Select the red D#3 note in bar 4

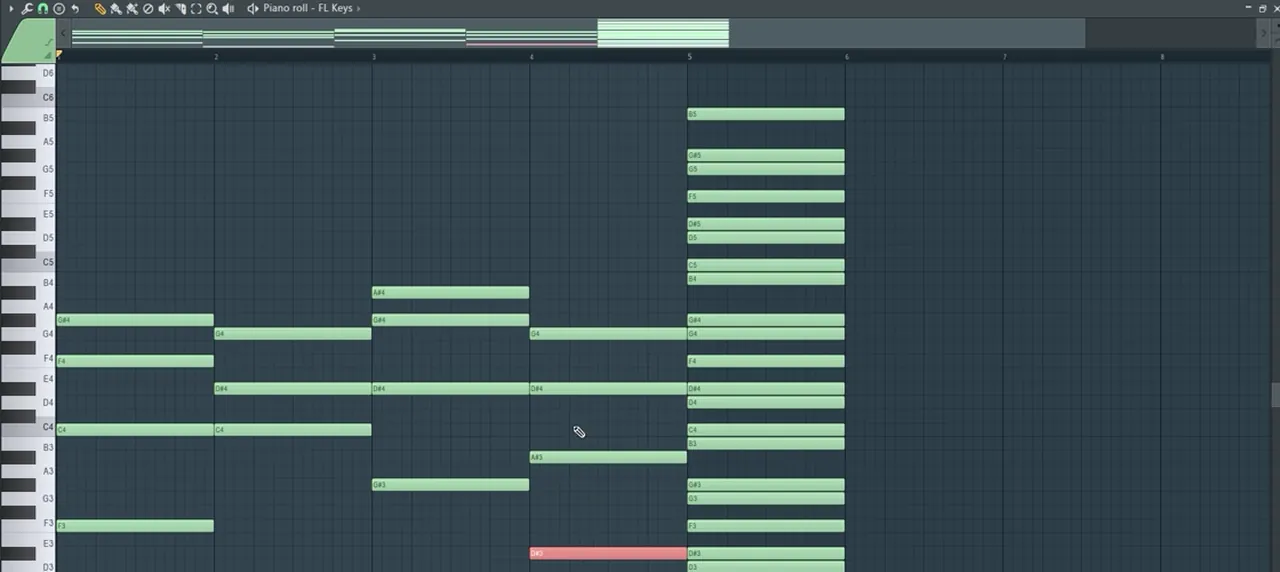click(608, 553)
